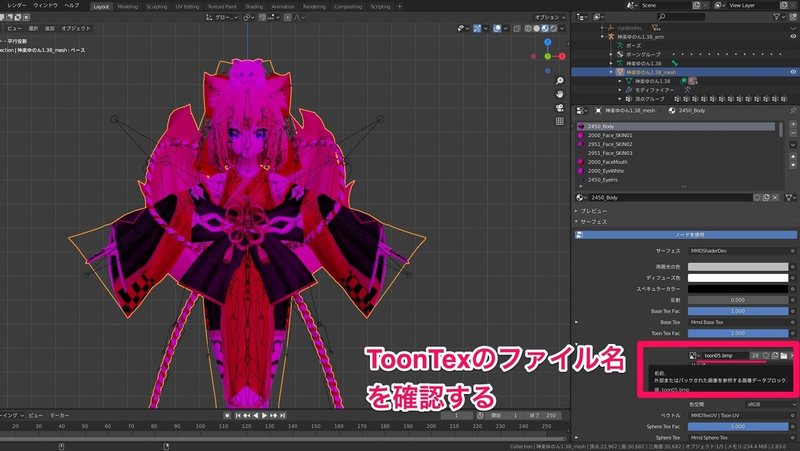Expand the プレビュー panel
The height and width of the screenshot is (451, 800).
click(x=591, y=211)
